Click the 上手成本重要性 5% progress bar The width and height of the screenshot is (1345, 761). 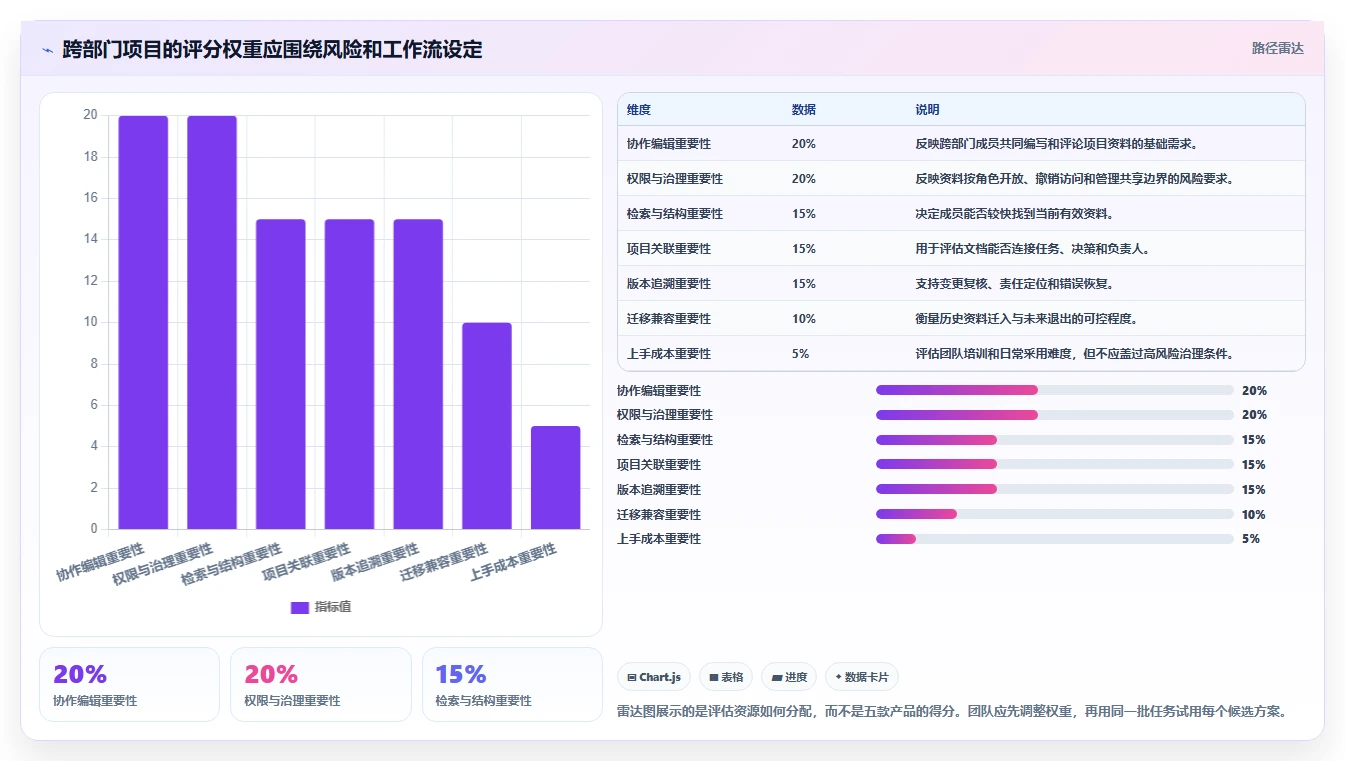[1055, 539]
